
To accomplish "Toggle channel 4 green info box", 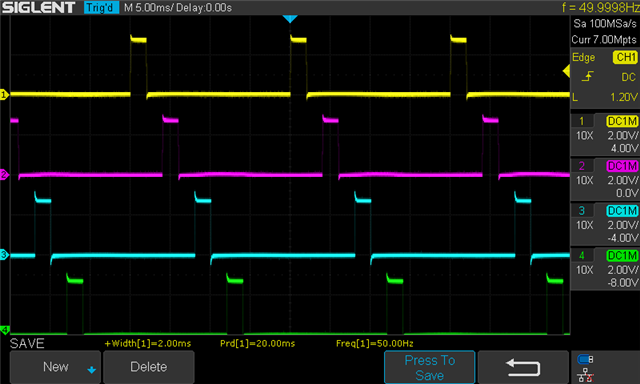I will pyautogui.click(x=604, y=269).
